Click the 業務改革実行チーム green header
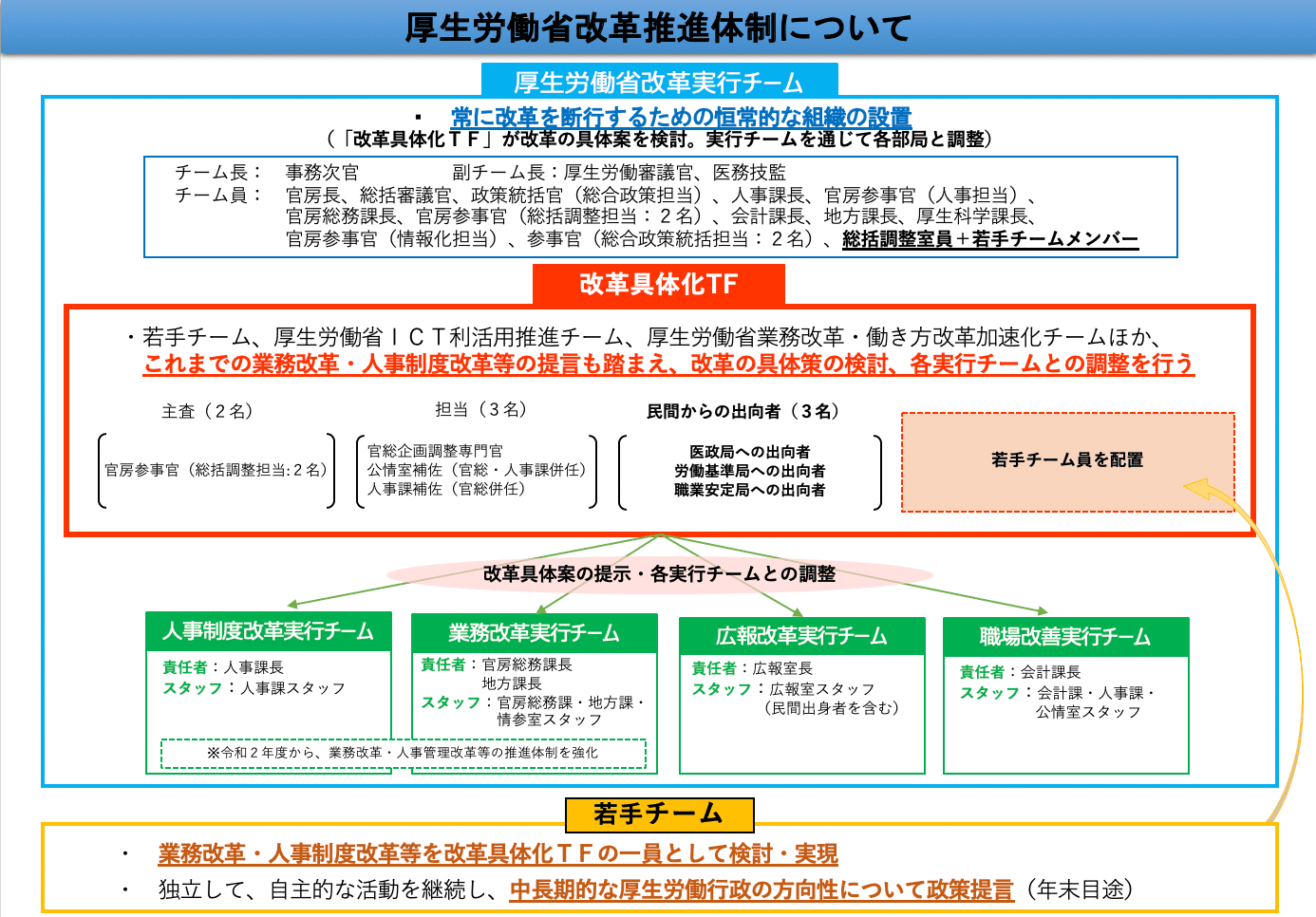1316x917 pixels. tap(534, 633)
